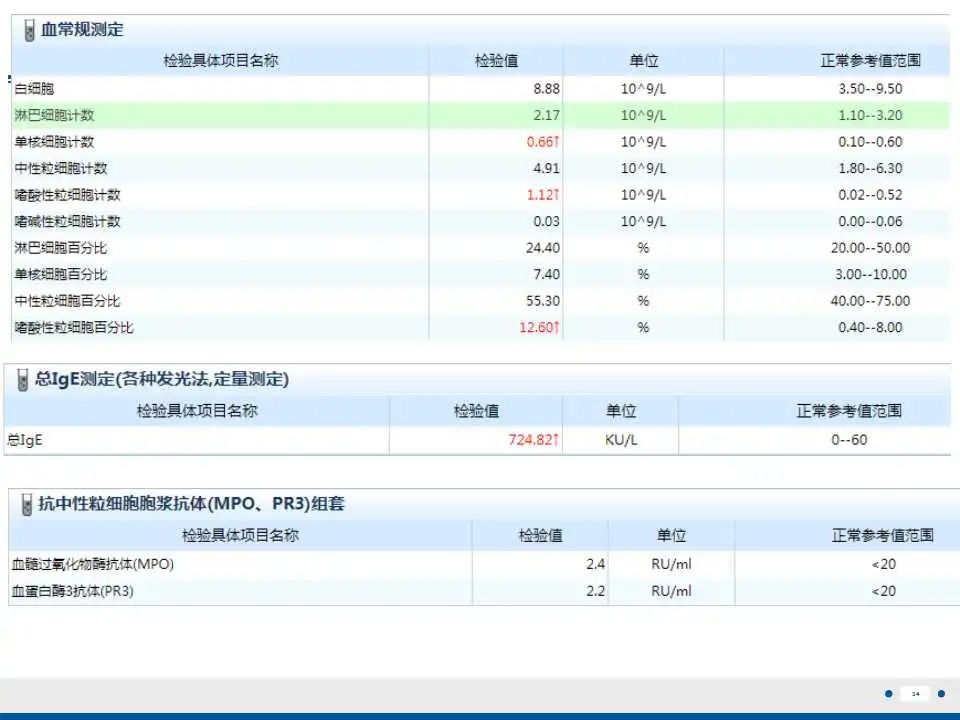Select the 淋巴细胞百分比 row name
The width and height of the screenshot is (960, 720).
[61, 248]
